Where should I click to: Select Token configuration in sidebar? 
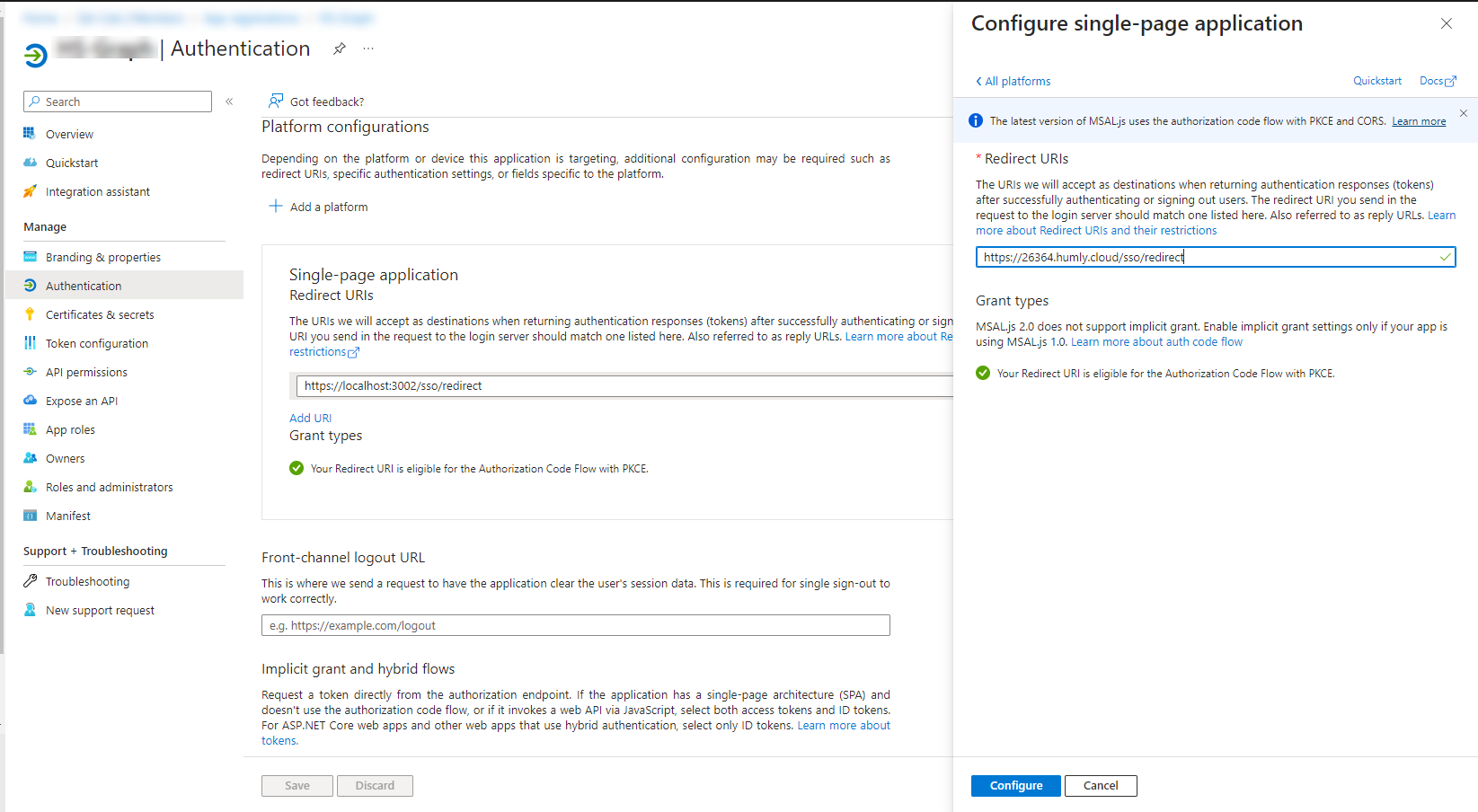coord(96,343)
